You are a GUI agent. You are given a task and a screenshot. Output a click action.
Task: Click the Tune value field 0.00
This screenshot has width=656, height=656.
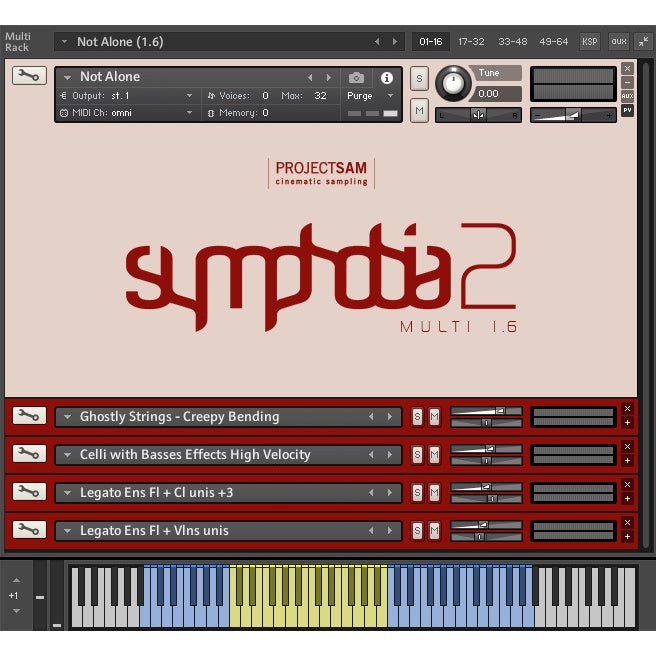(495, 94)
